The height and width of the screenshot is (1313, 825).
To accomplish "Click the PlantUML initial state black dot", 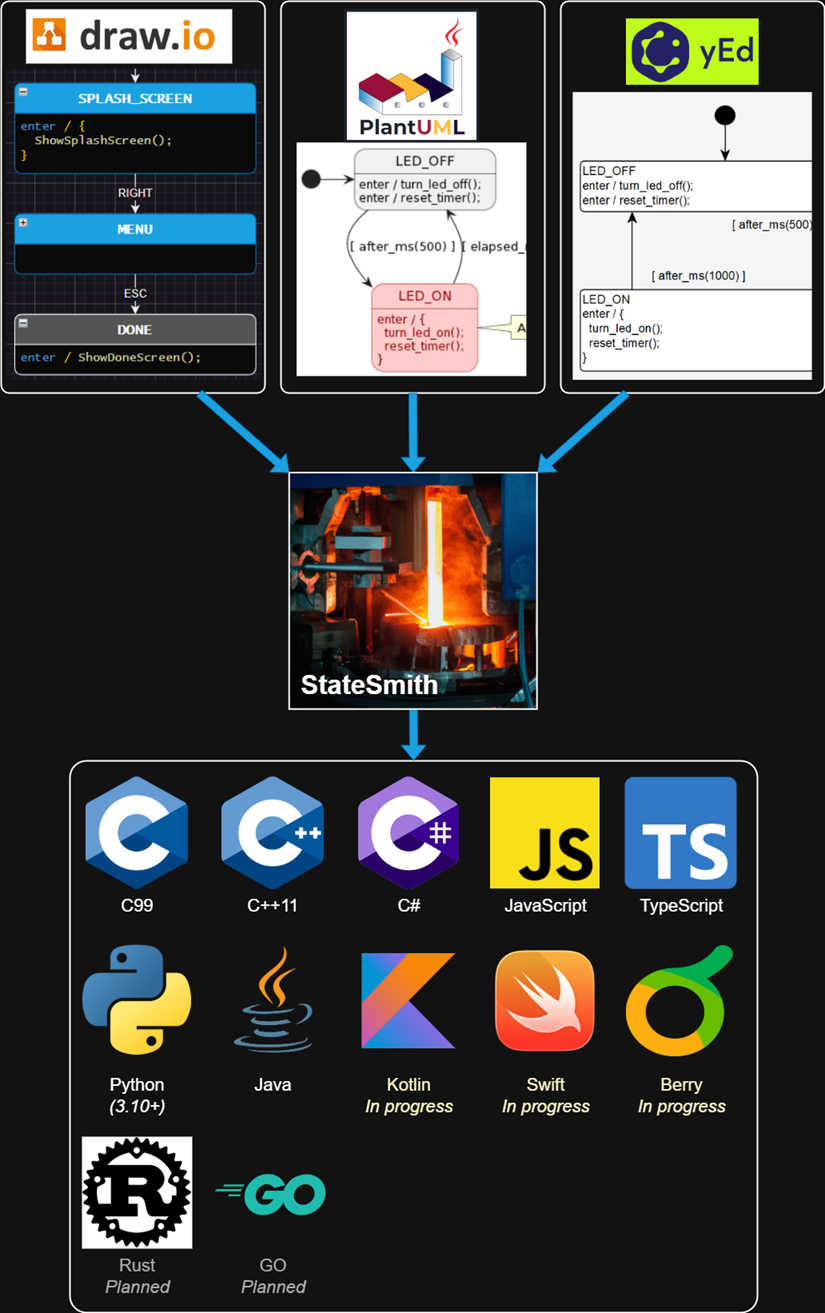I will click(311, 179).
